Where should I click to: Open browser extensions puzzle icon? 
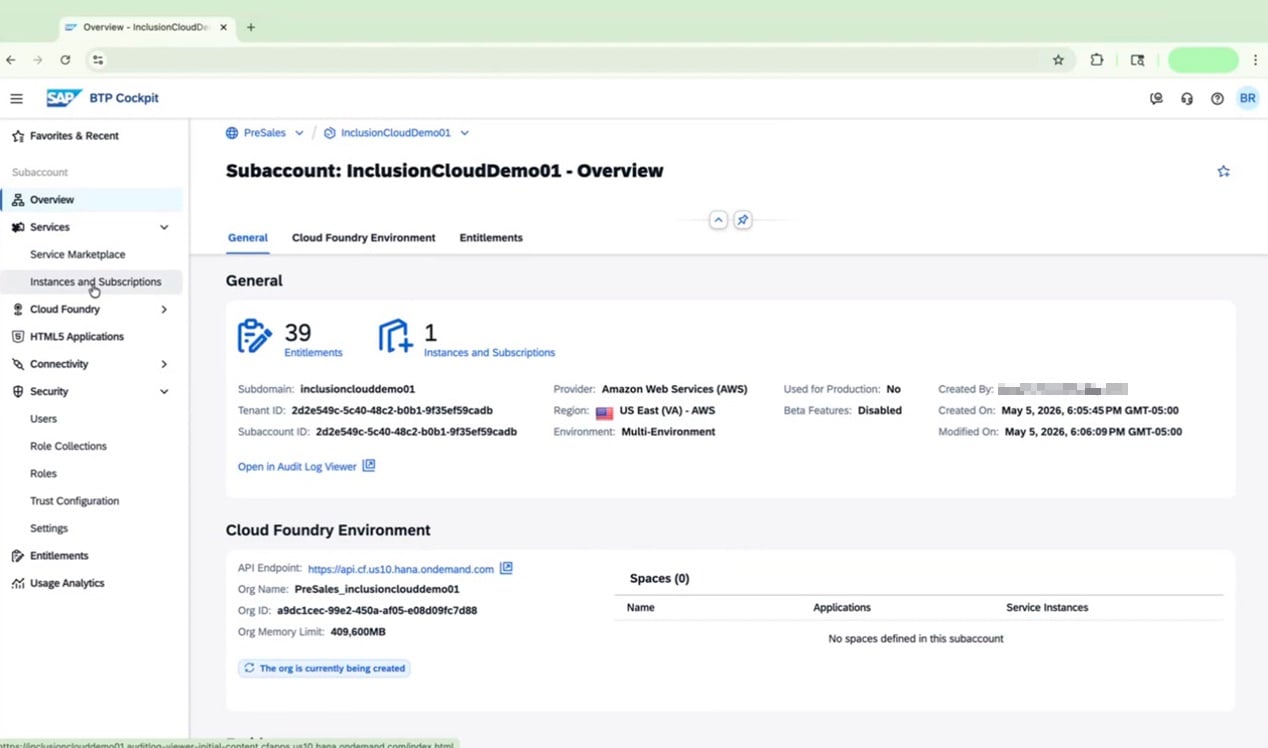1097,60
